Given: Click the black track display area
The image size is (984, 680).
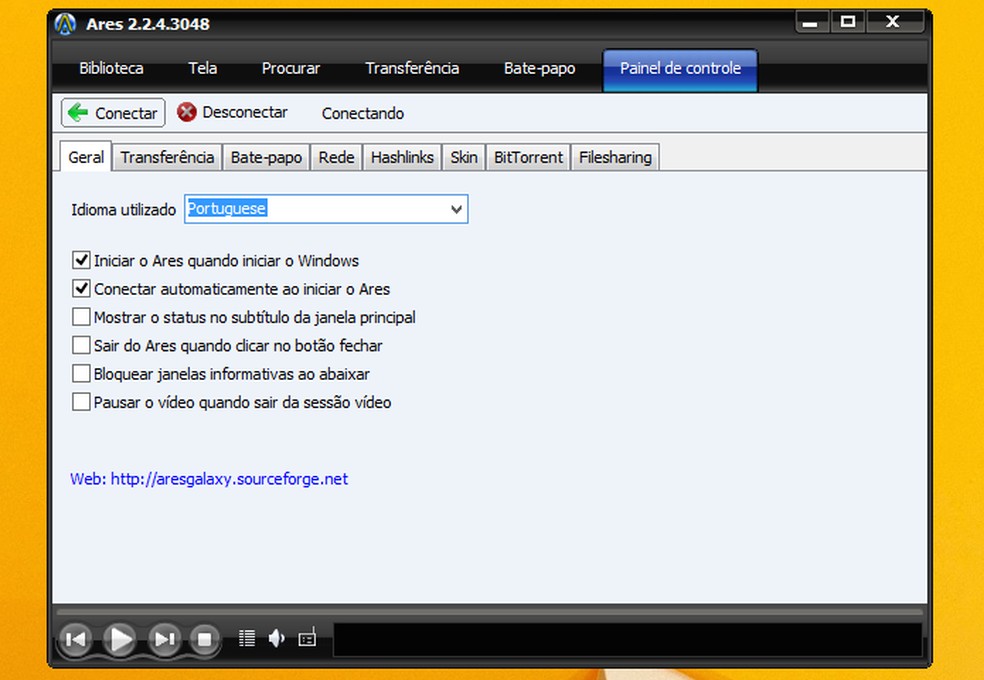Looking at the screenshot, I should pyautogui.click(x=628, y=639).
